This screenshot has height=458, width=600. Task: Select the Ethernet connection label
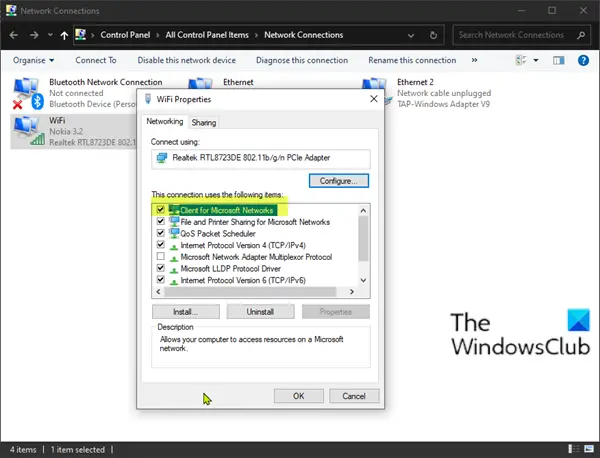[x=238, y=82]
